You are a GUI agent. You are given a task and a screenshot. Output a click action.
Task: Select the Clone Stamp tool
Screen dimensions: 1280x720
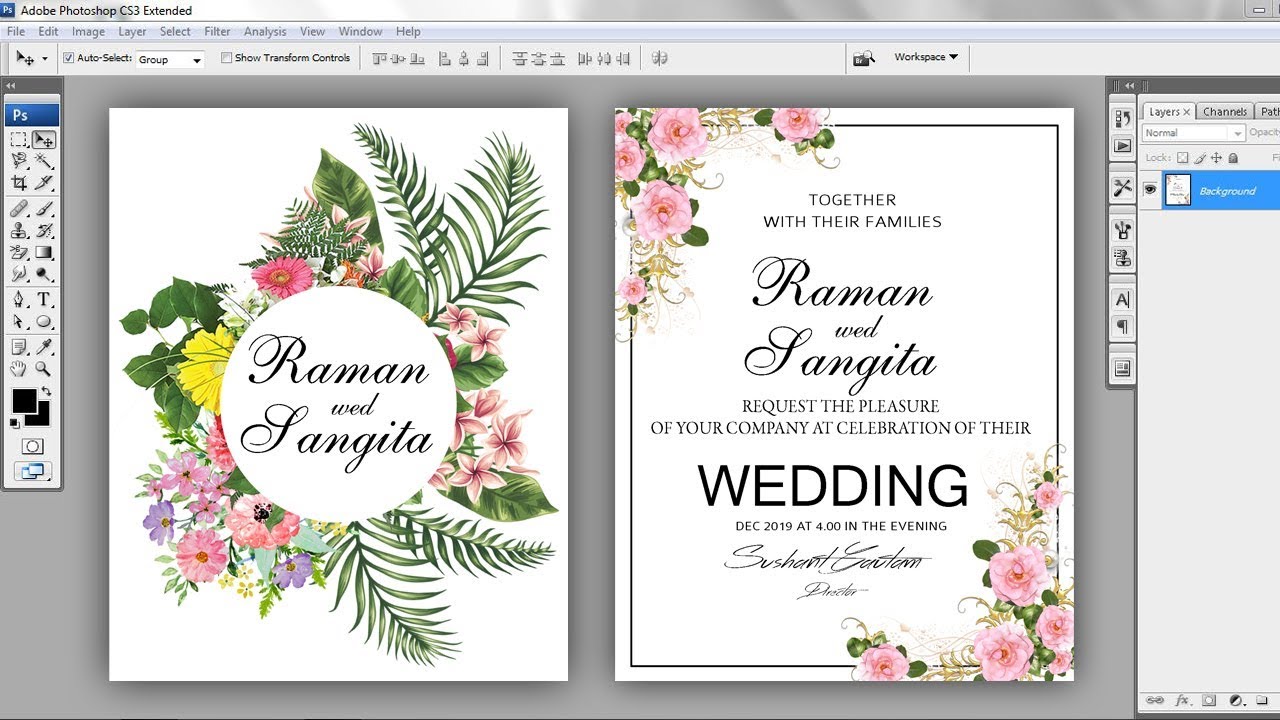19,230
